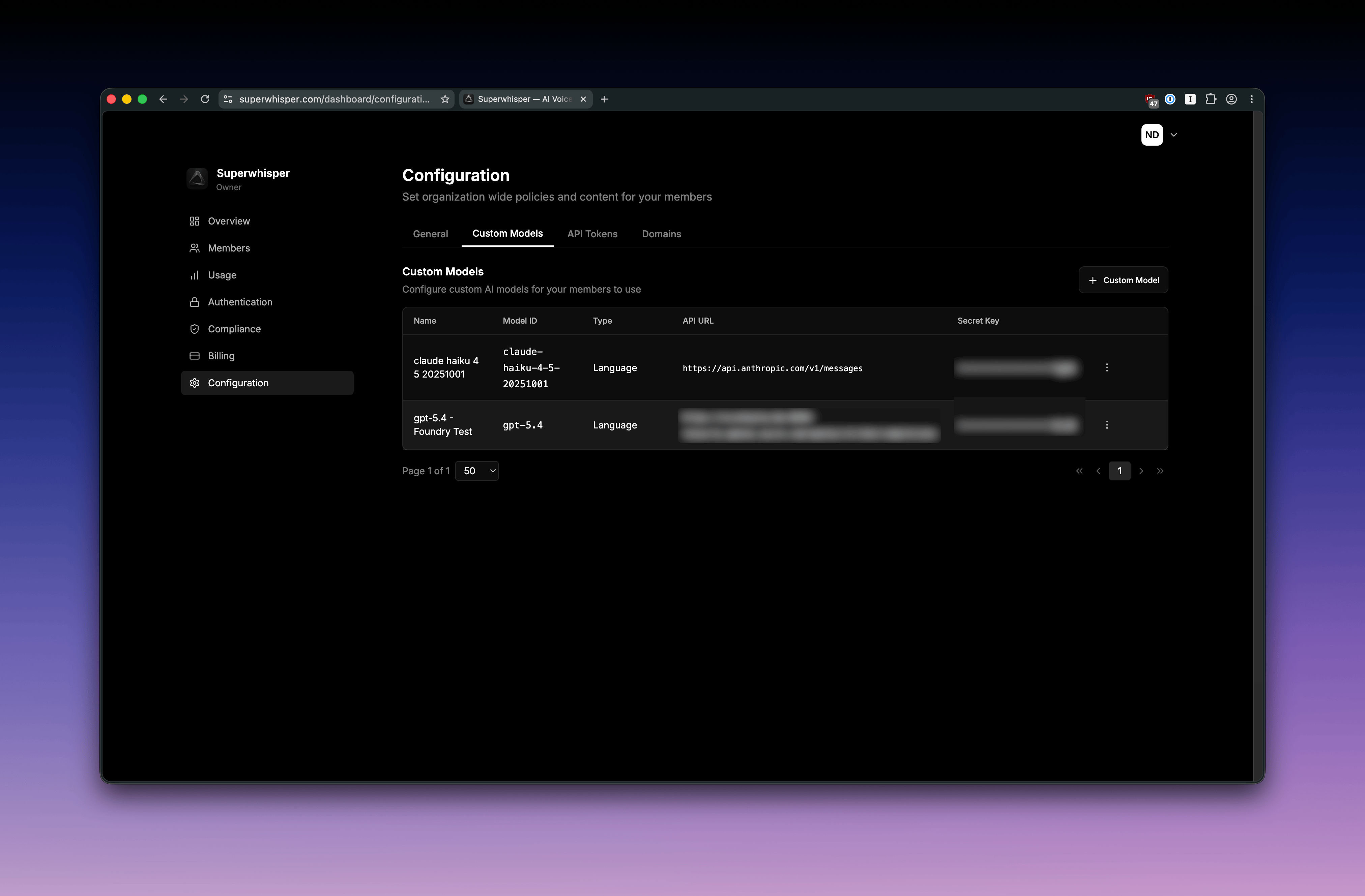Viewport: 1365px width, 896px height.
Task: Open the 1Password extension icon
Action: click(1170, 99)
